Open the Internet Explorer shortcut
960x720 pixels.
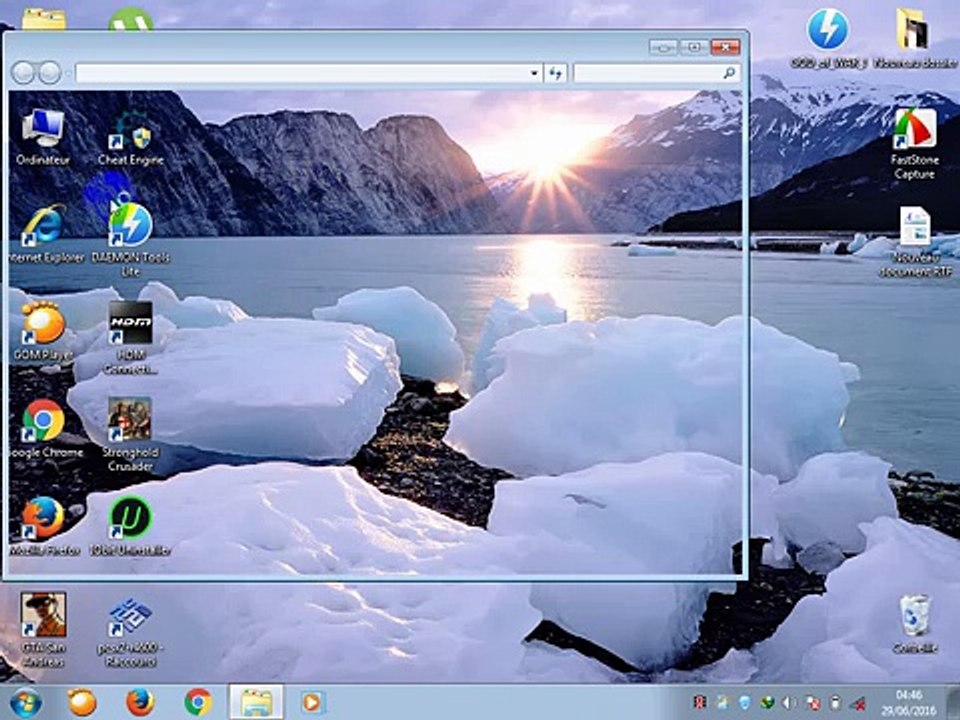pos(44,234)
